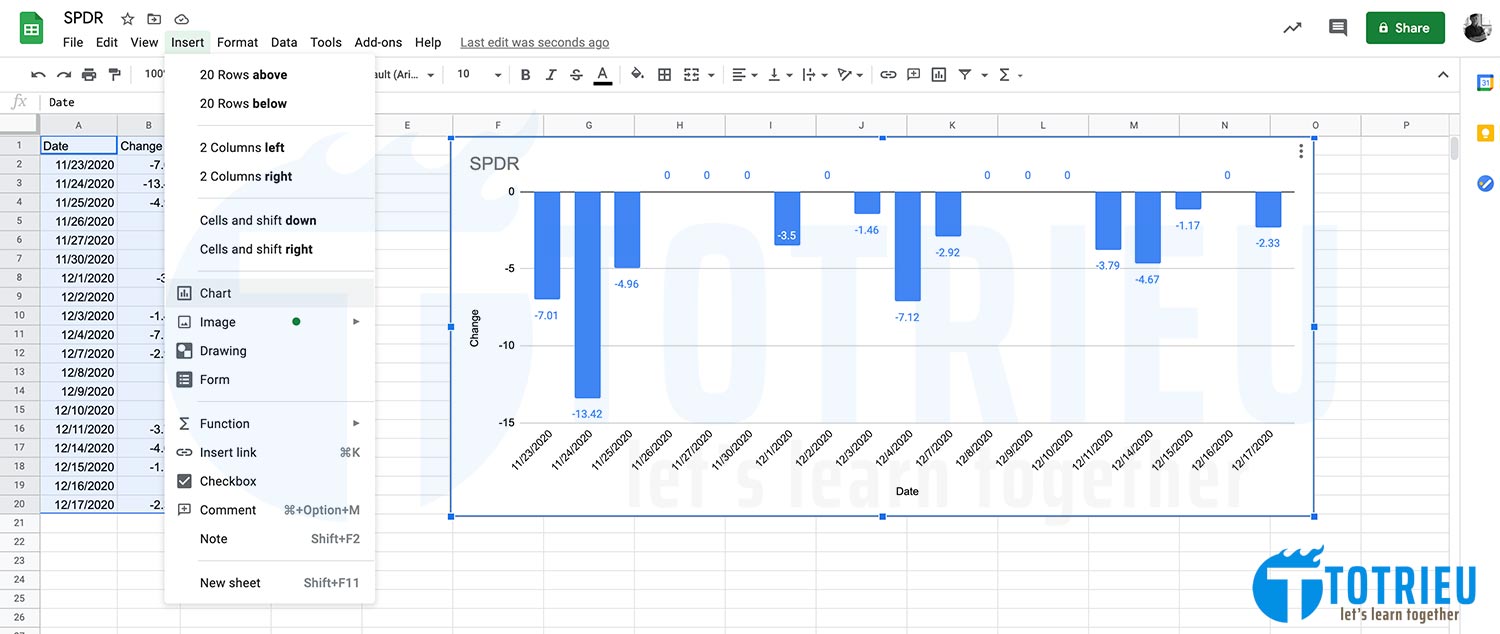Open the Format menu
Viewport: 1500px width, 634px height.
click(x=237, y=42)
